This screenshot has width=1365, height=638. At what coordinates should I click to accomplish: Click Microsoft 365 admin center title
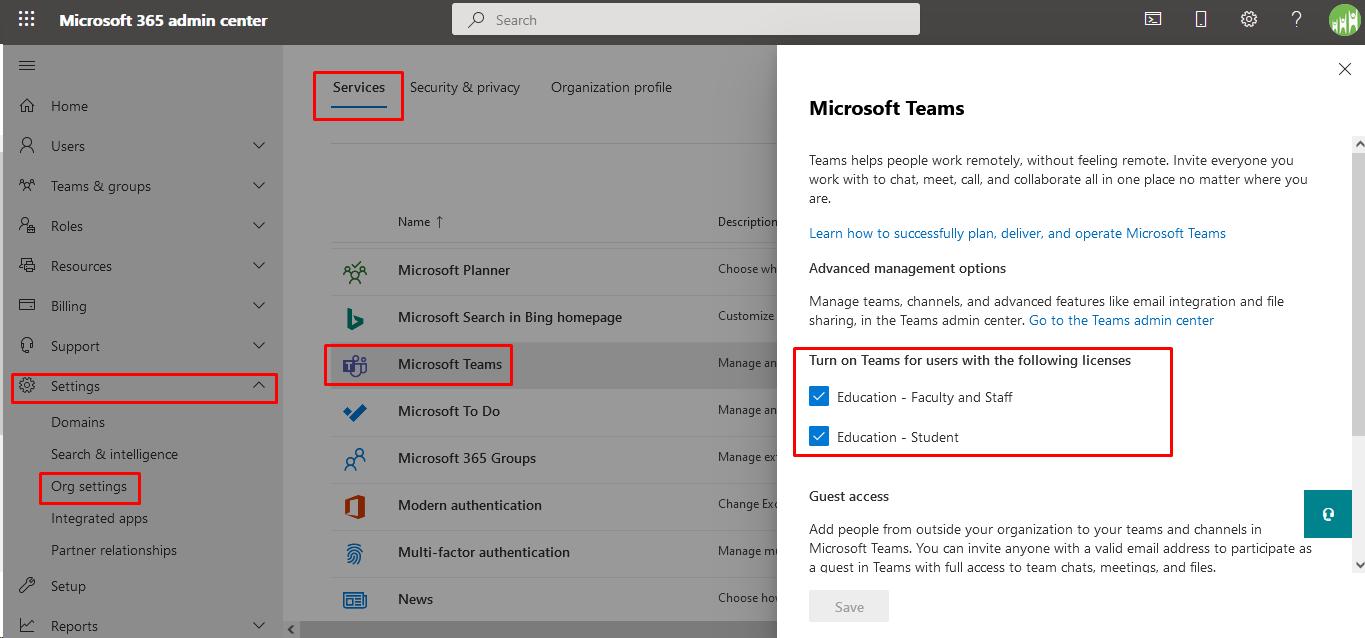click(163, 20)
